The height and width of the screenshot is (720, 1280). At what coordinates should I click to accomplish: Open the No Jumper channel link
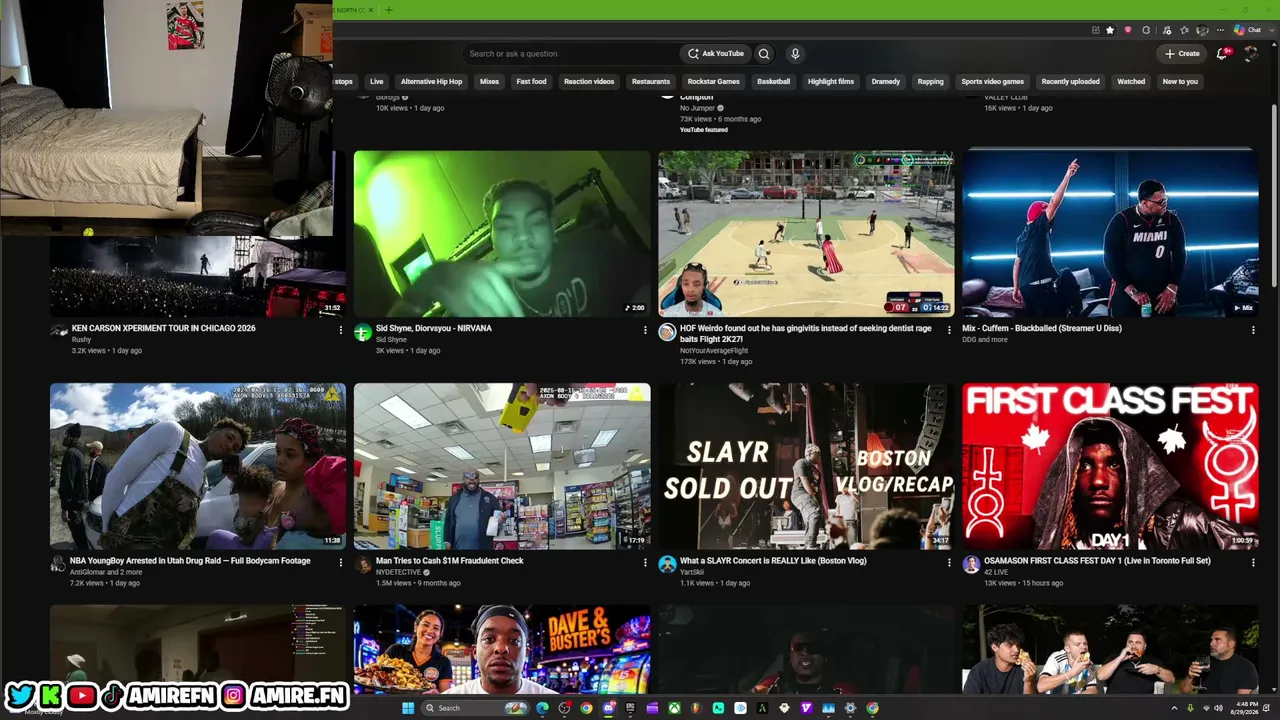[699, 108]
